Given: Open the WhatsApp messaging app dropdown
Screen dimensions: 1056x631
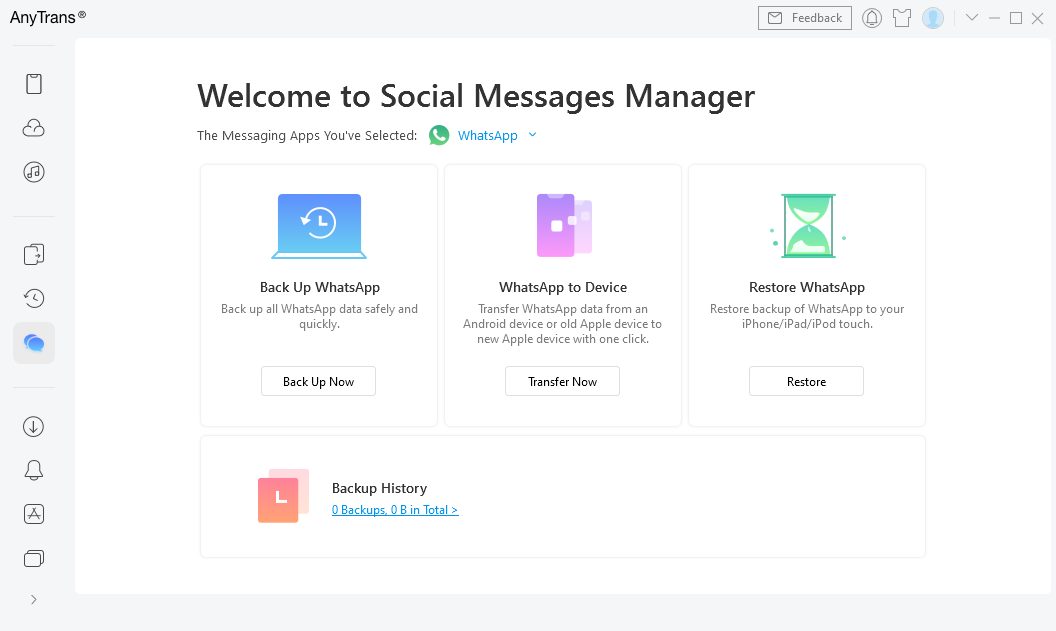Looking at the screenshot, I should coord(487,135).
